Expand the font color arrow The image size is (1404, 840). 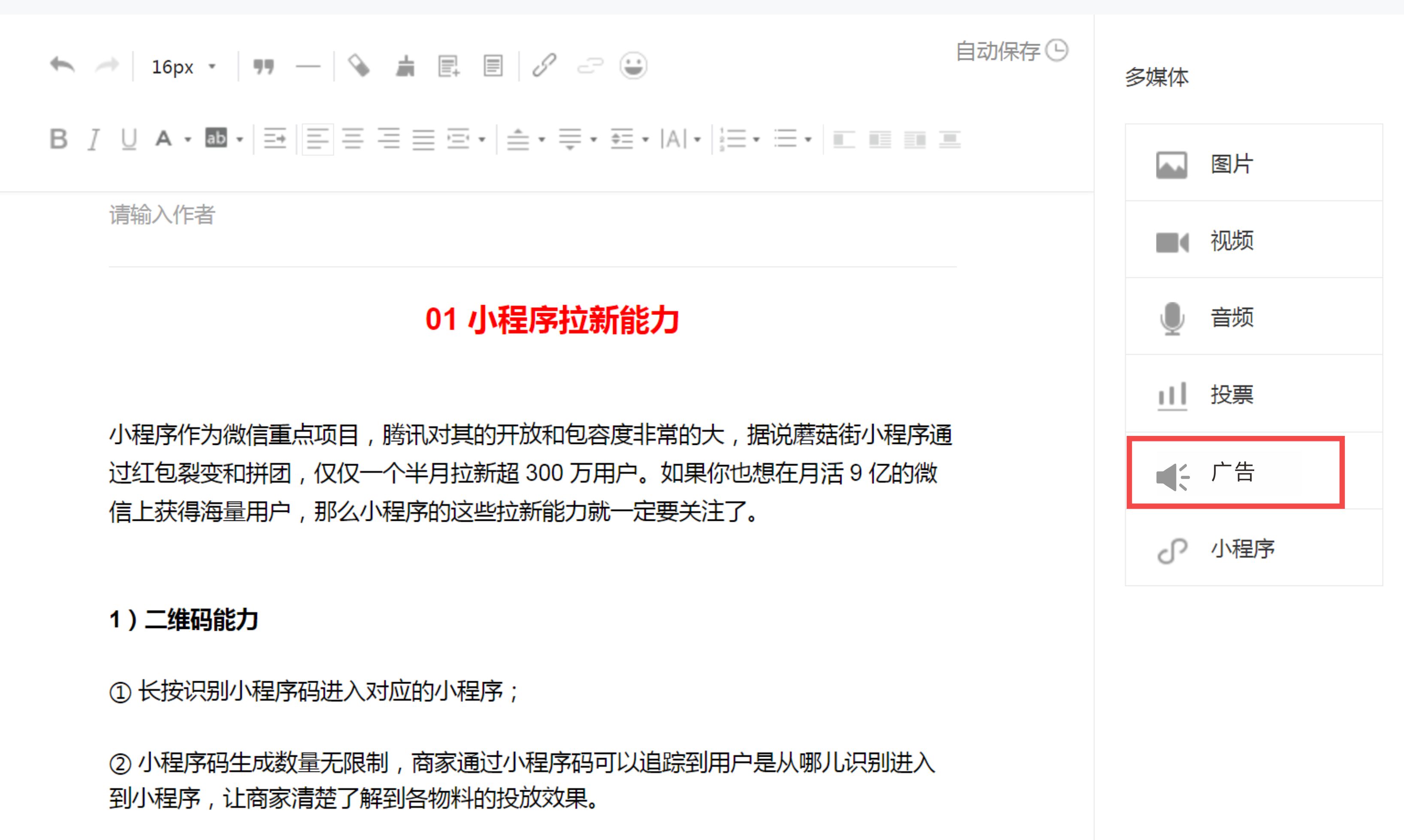(188, 139)
